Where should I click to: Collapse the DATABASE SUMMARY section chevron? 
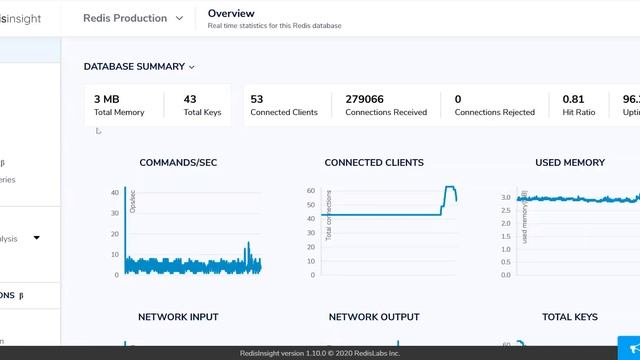[192, 67]
